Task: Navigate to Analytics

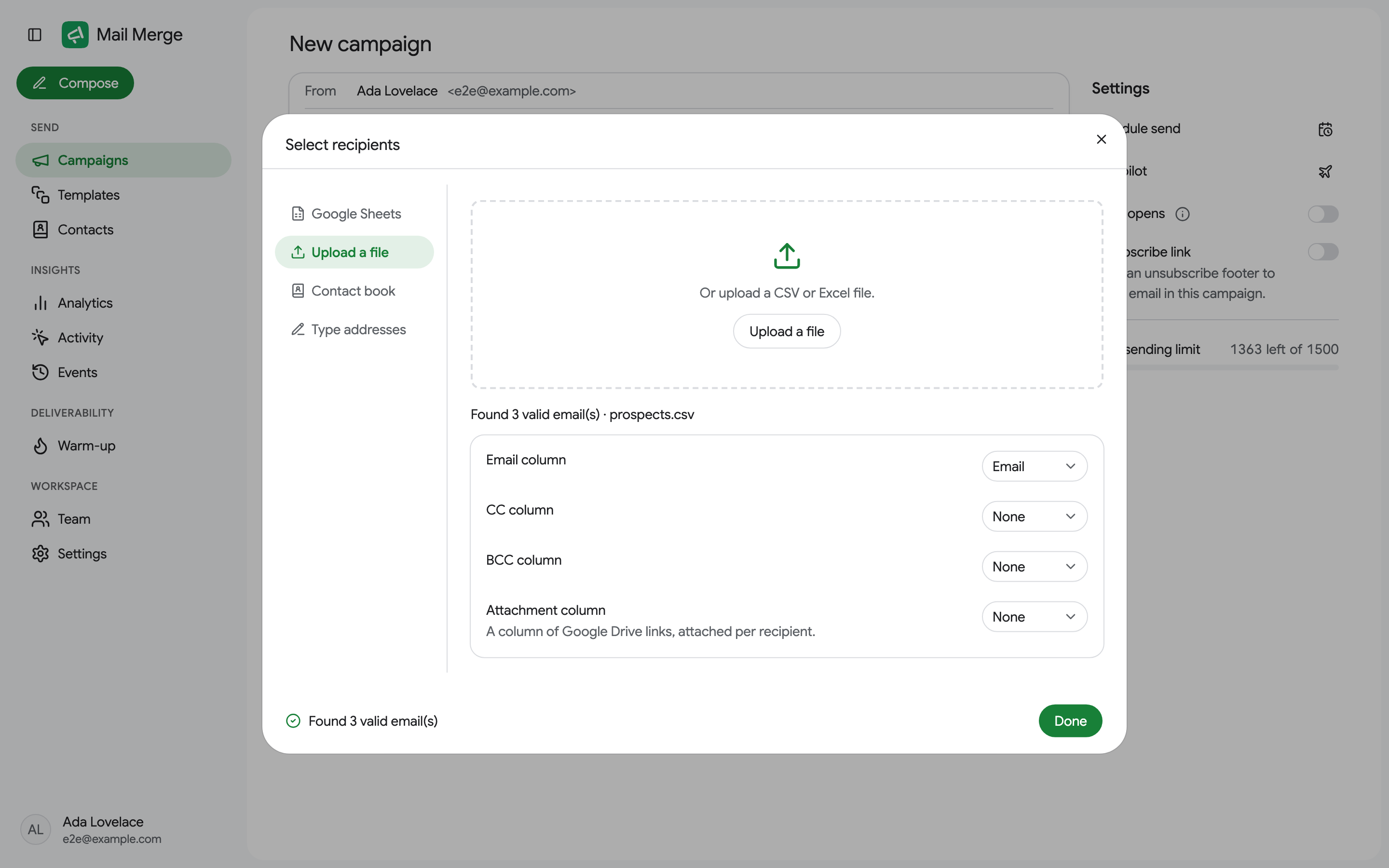Action: pos(123,302)
